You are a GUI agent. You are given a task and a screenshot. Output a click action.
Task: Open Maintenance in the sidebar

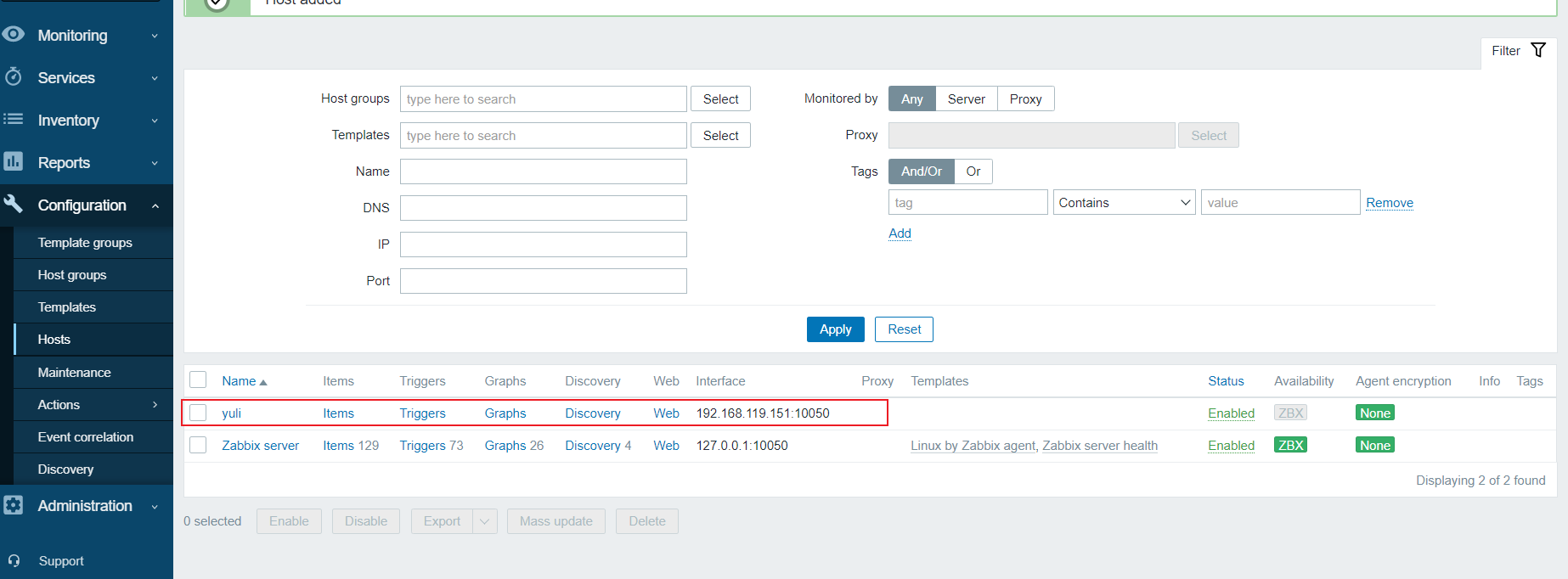[x=75, y=373]
